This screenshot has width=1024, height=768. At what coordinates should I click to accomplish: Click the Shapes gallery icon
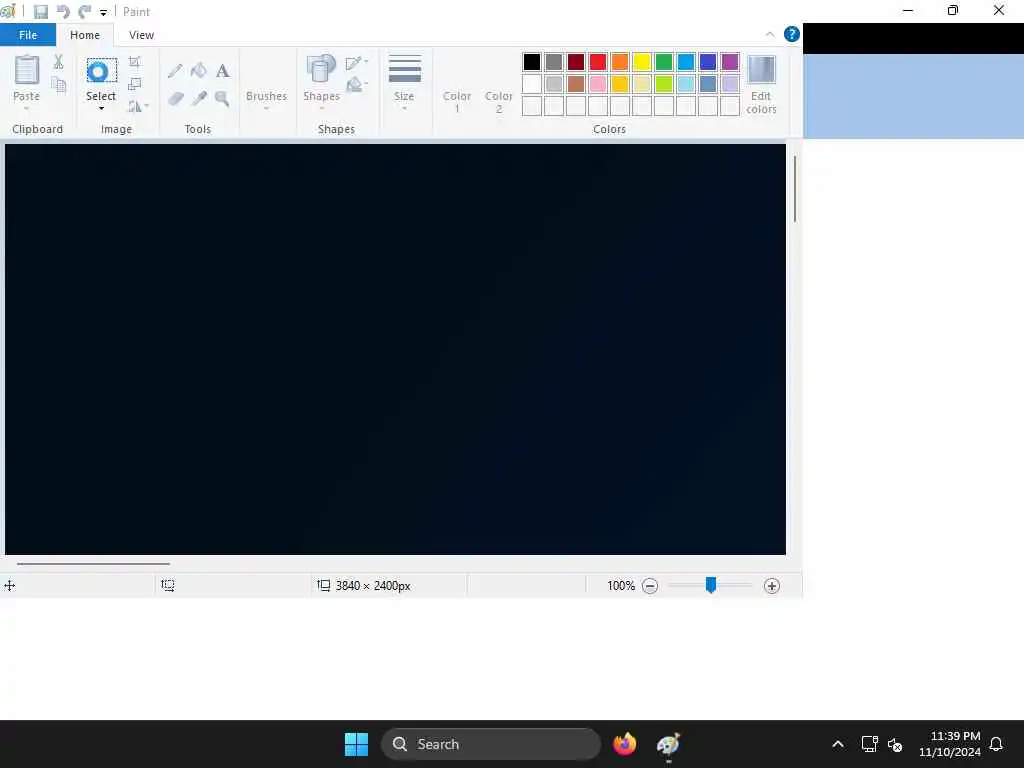[x=321, y=70]
